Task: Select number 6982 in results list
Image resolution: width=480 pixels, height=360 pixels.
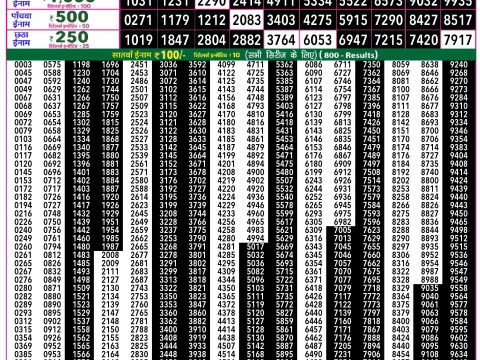Action: click(x=342, y=222)
